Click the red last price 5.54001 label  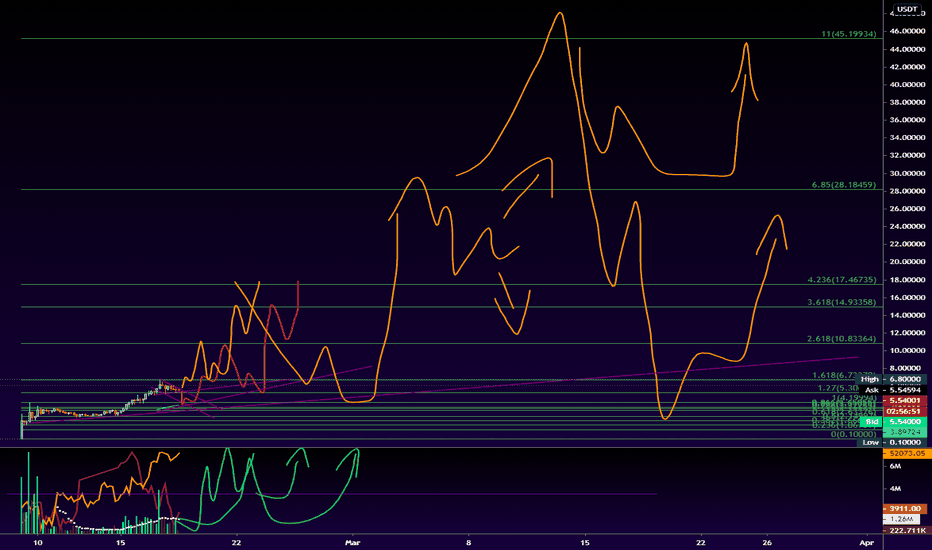click(905, 401)
